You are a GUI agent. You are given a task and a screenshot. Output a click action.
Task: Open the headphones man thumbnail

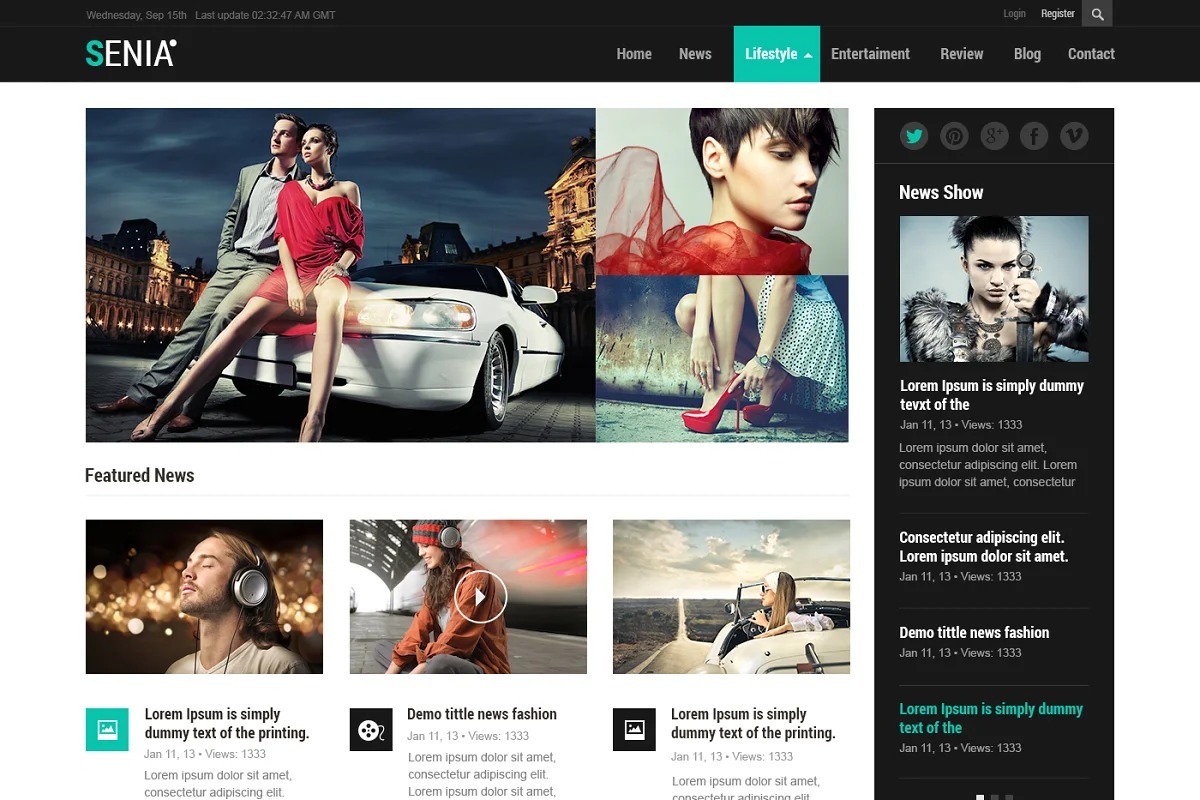click(204, 597)
